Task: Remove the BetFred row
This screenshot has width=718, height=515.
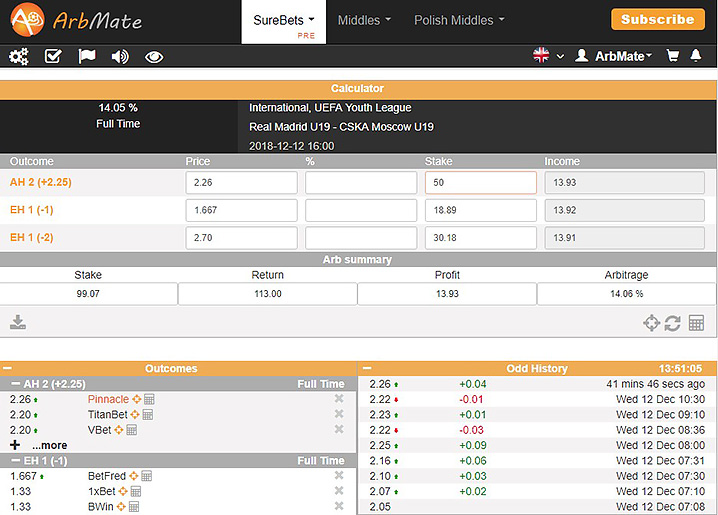Action: (339, 475)
